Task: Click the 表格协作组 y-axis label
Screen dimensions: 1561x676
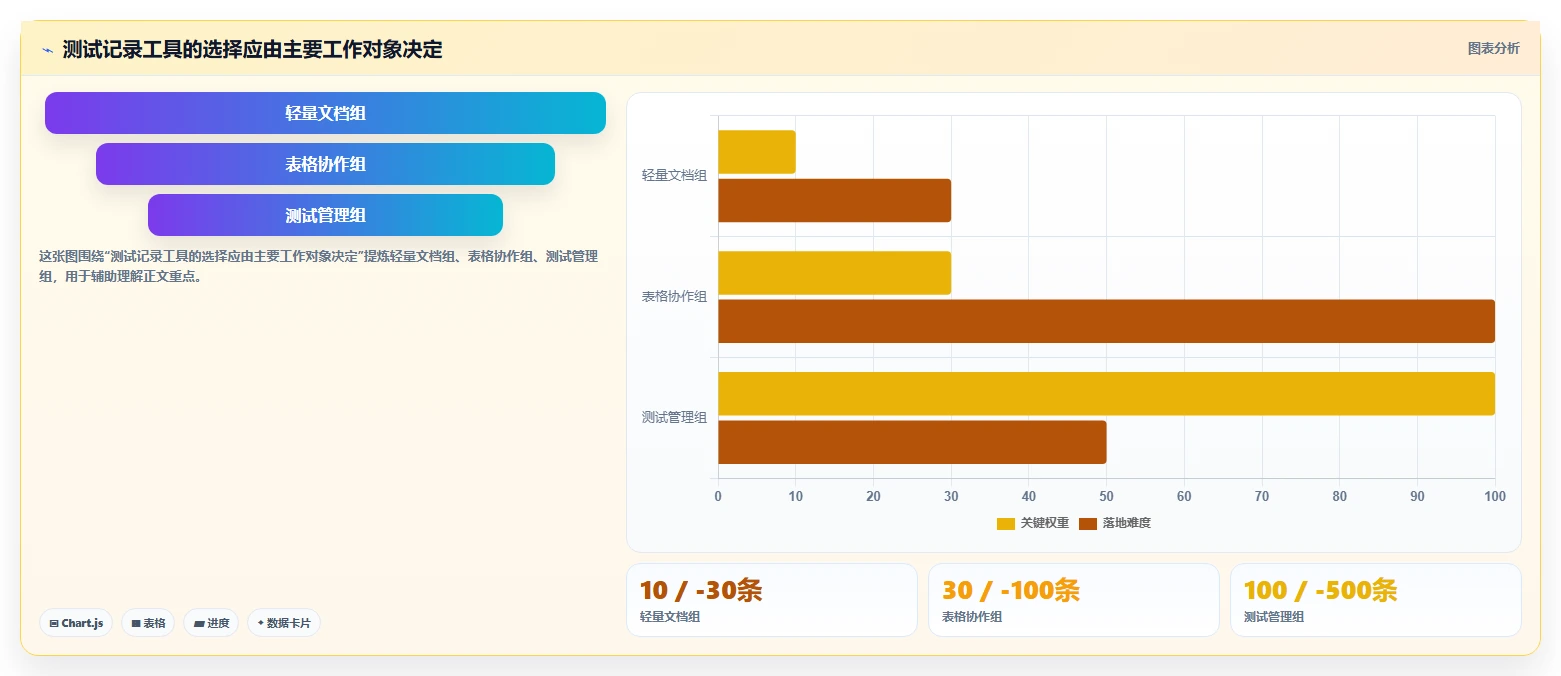Action: coord(674,296)
